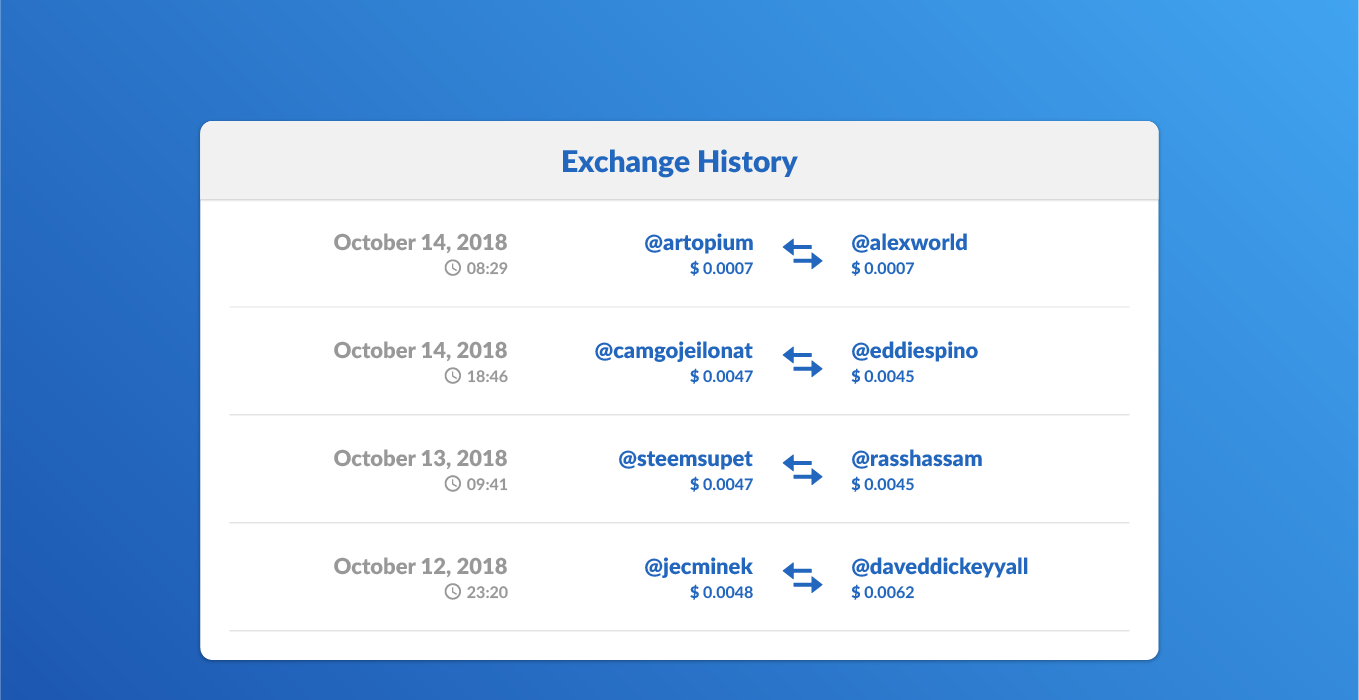Open the @artopium profile link
Screen dimensions: 1359x700
699,243
